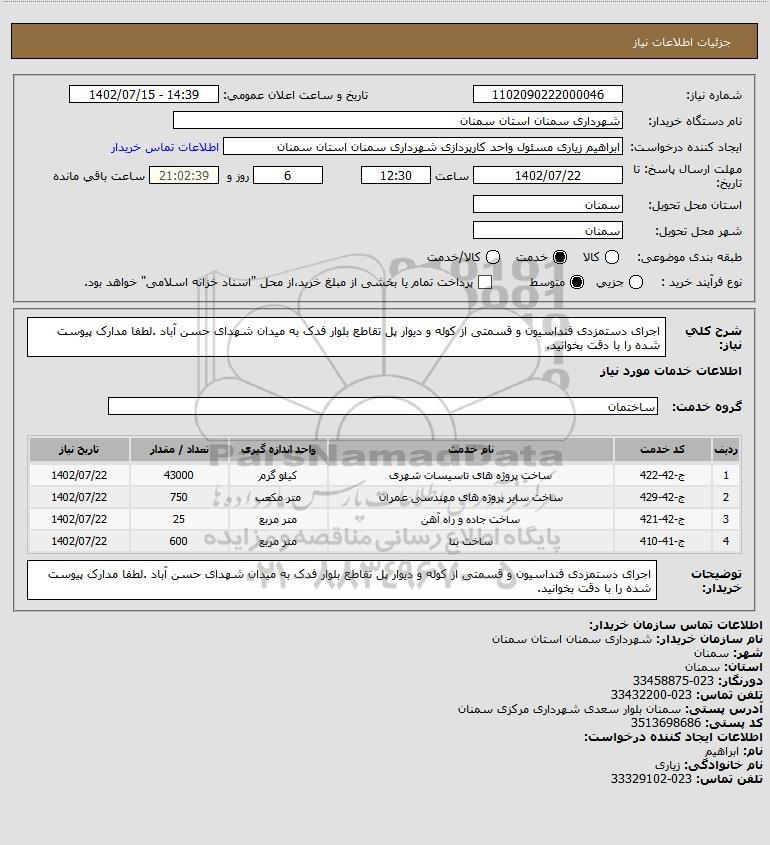The image size is (770, 845).
Task: Click the fax number 33458875-023
Action: click(x=673, y=681)
